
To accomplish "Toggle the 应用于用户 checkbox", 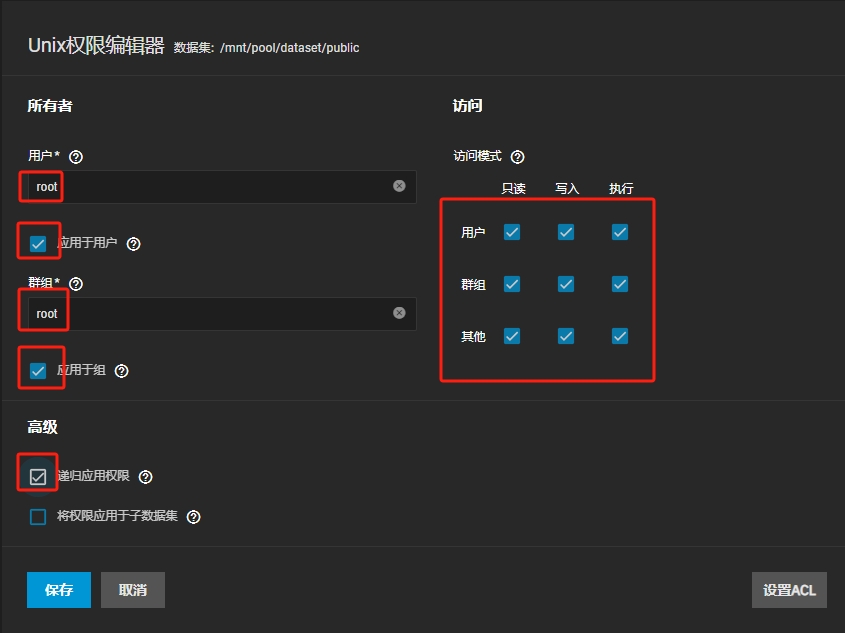I will 38,244.
